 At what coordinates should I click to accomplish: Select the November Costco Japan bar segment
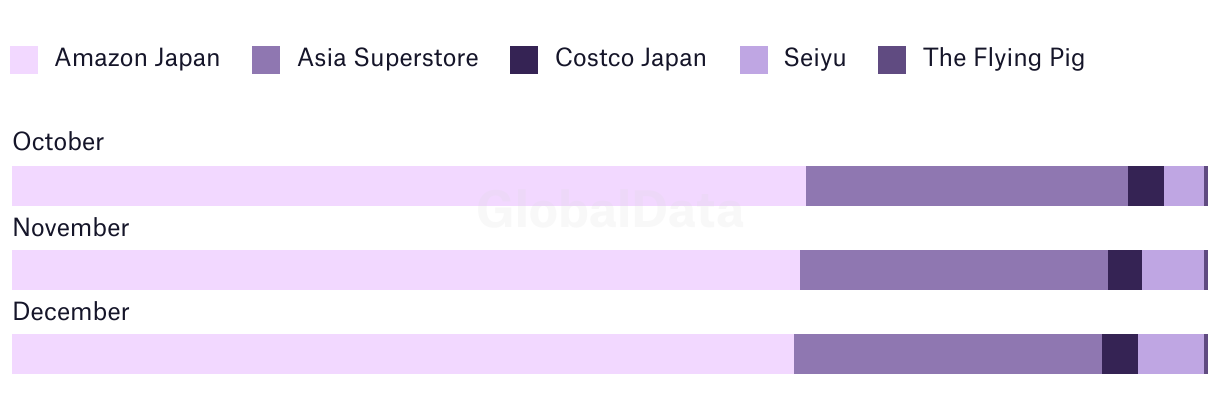pyautogui.click(x=1125, y=270)
